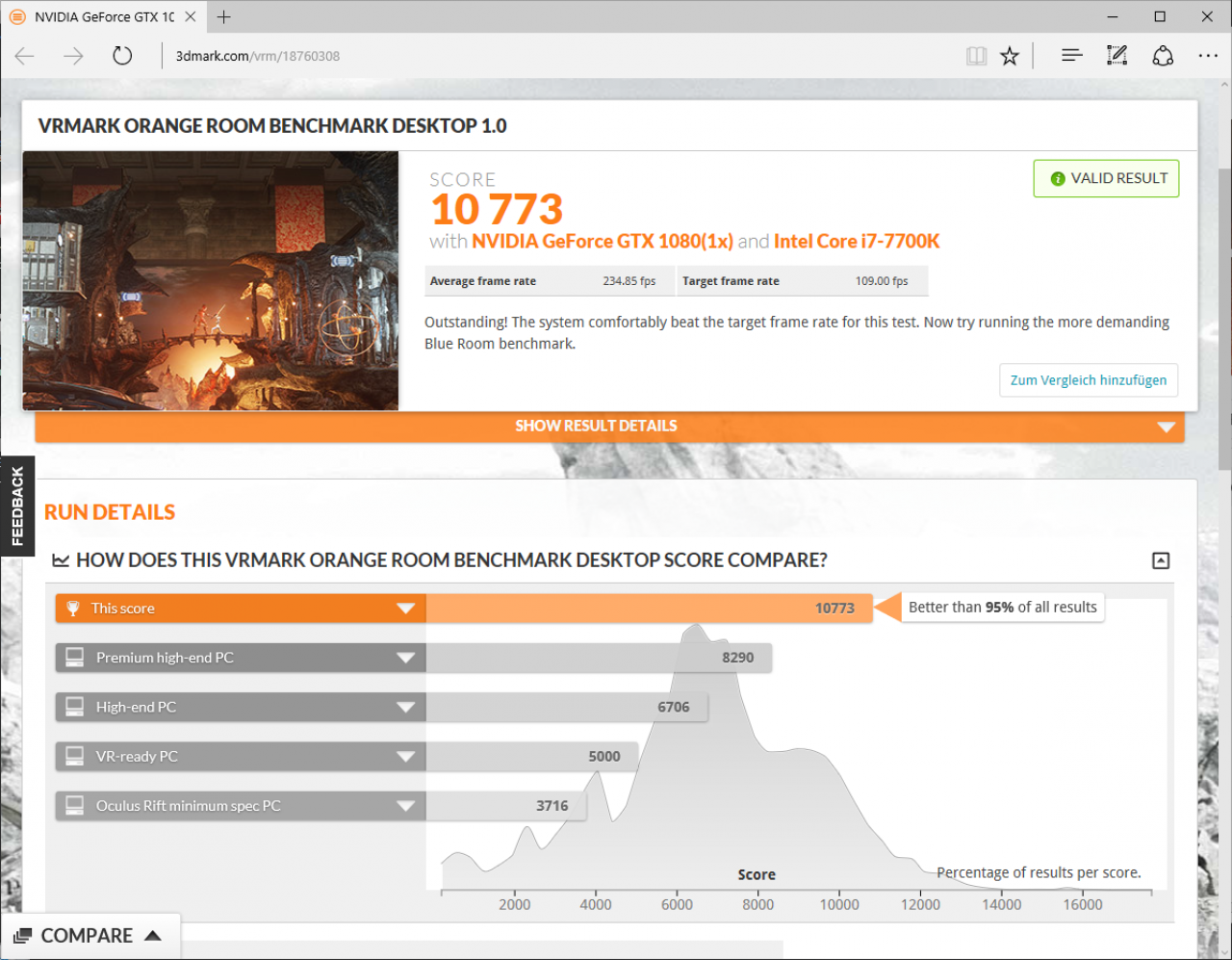Screen dimensions: 1232x960
Task: Click the Compare stack icon
Action: coord(22,936)
